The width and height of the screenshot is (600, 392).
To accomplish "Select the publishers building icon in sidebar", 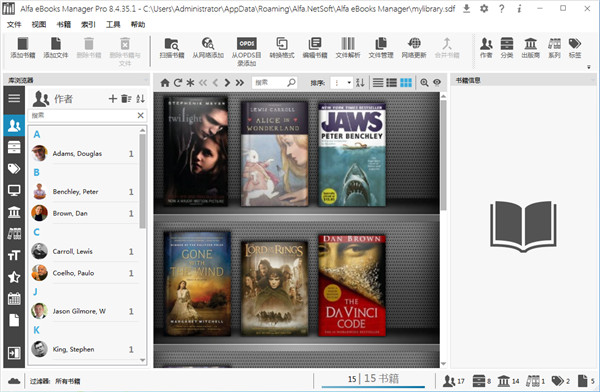I will coord(14,212).
